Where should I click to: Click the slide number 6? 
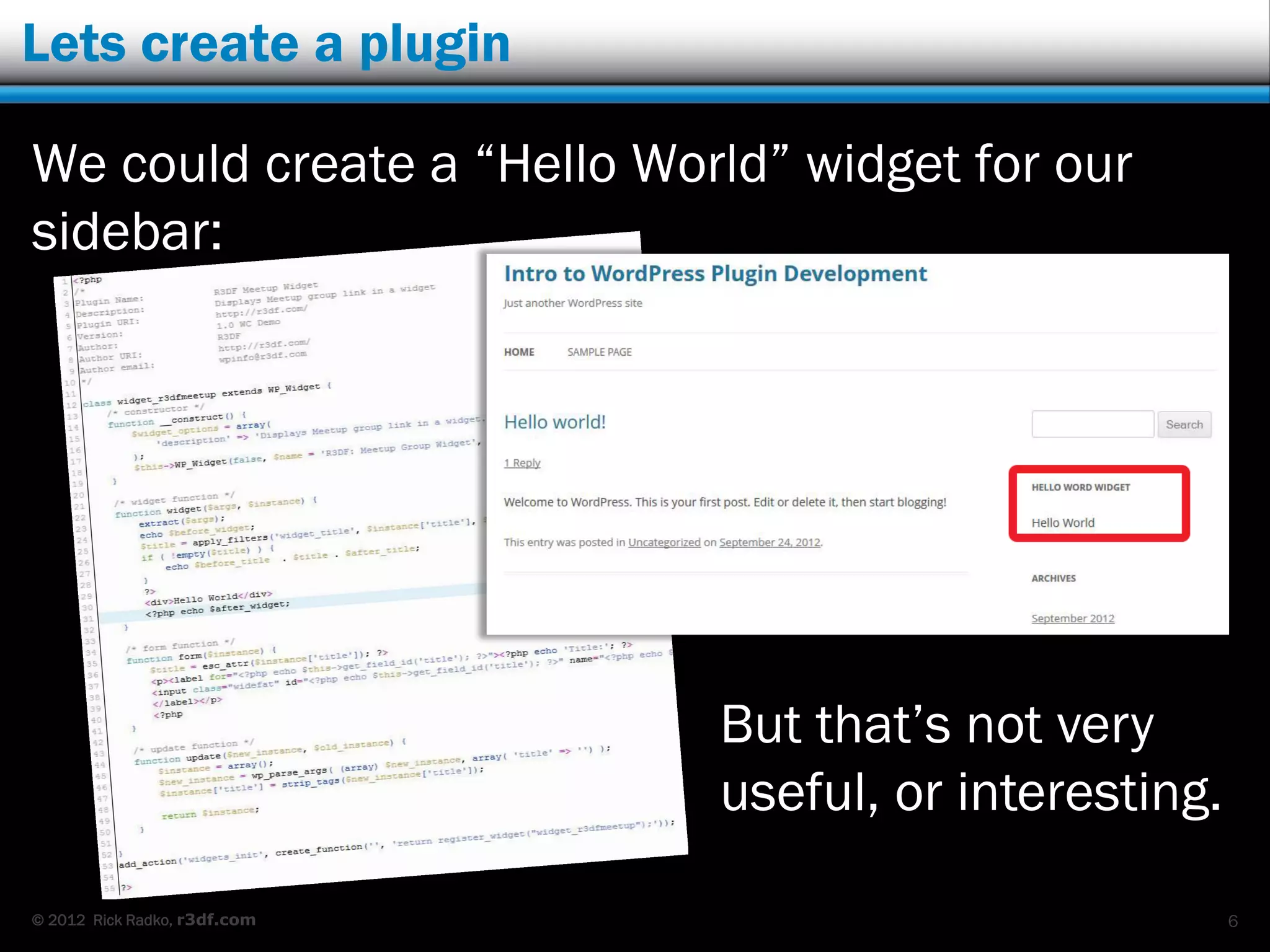[x=1233, y=921]
